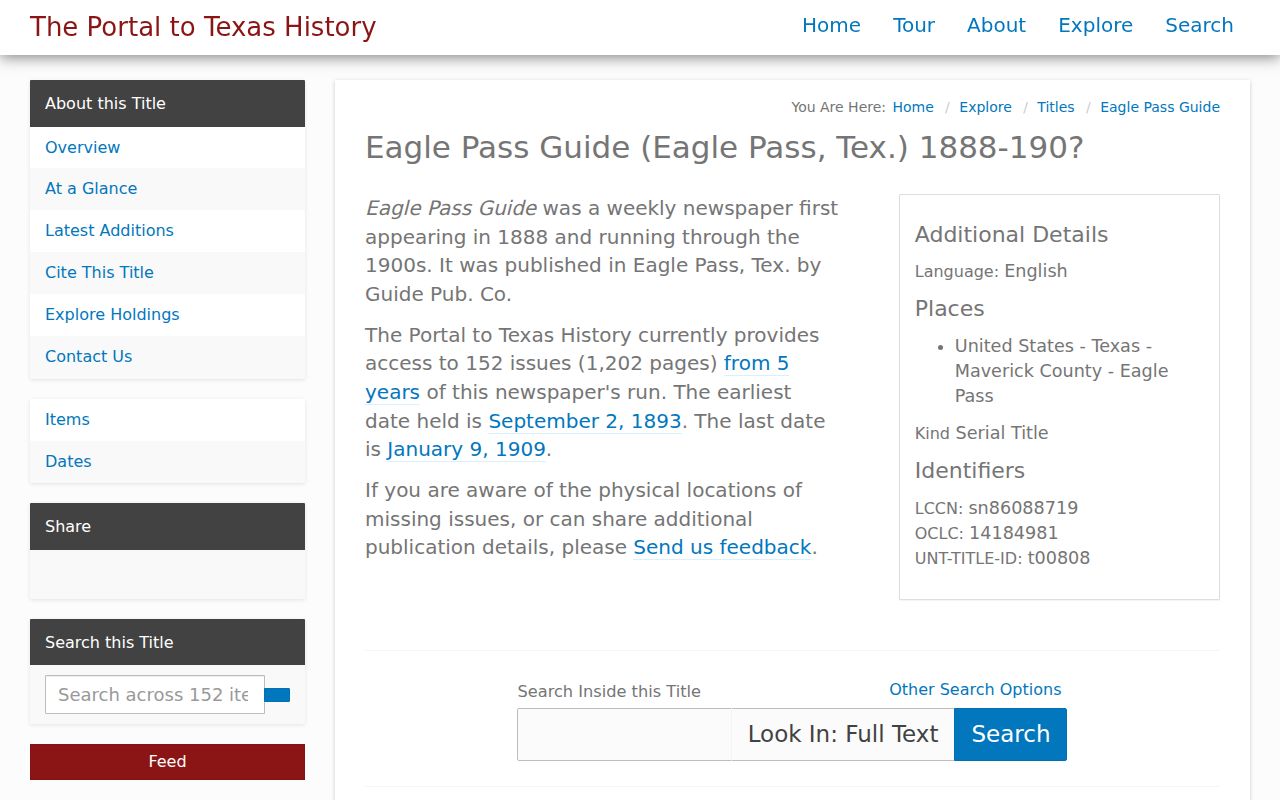Click the 'Language: English' detail

(x=991, y=271)
